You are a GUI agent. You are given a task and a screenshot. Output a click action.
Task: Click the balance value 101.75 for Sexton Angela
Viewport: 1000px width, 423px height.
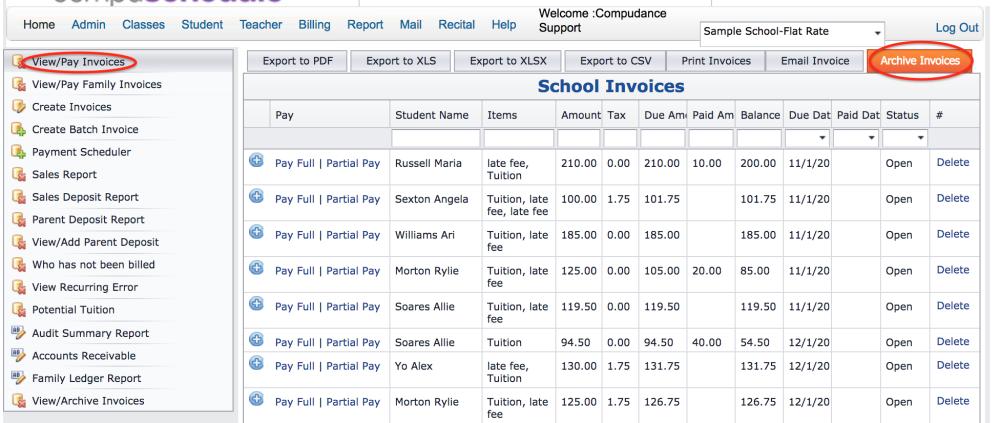coord(758,199)
